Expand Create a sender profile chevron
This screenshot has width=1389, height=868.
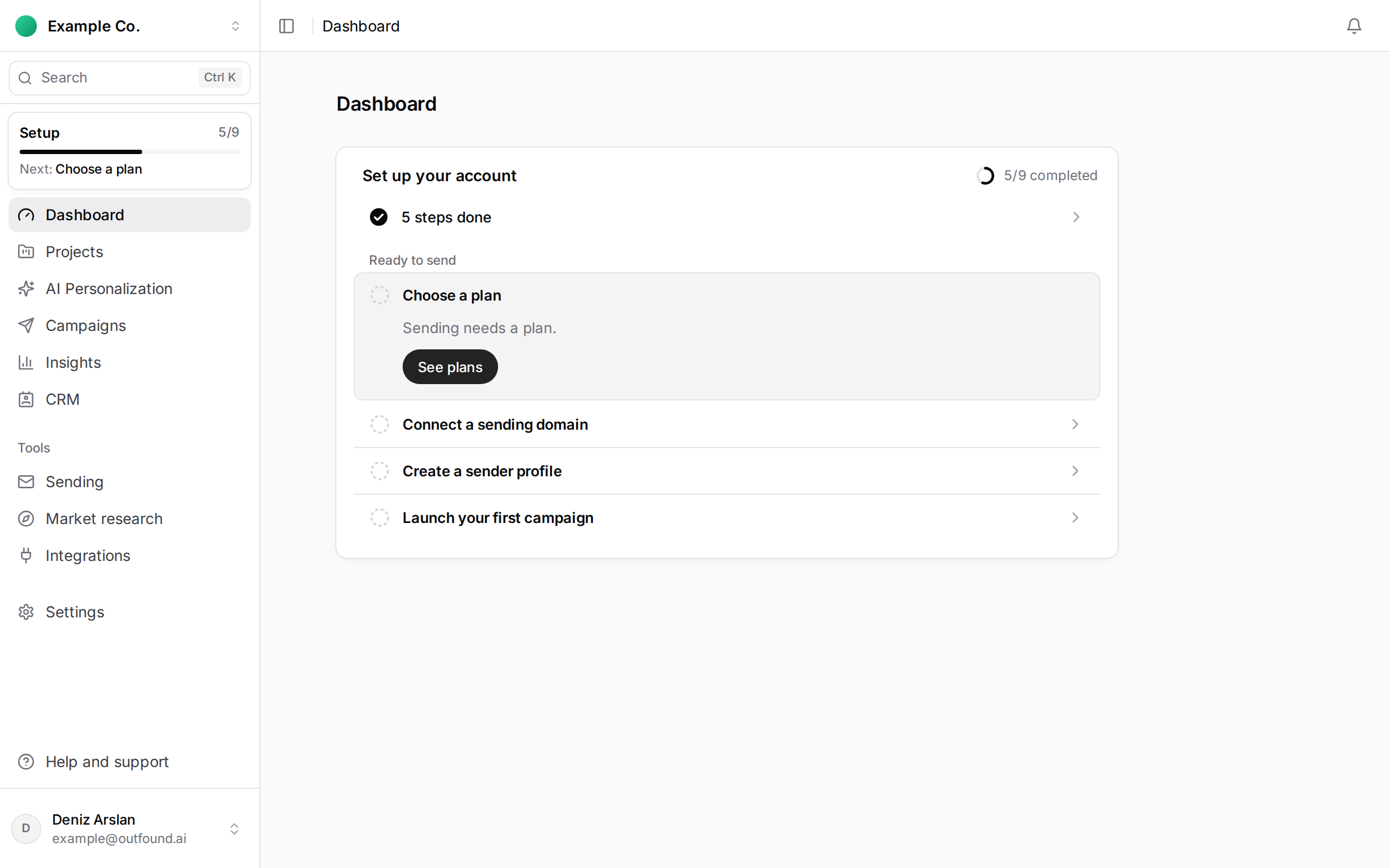(x=1075, y=471)
